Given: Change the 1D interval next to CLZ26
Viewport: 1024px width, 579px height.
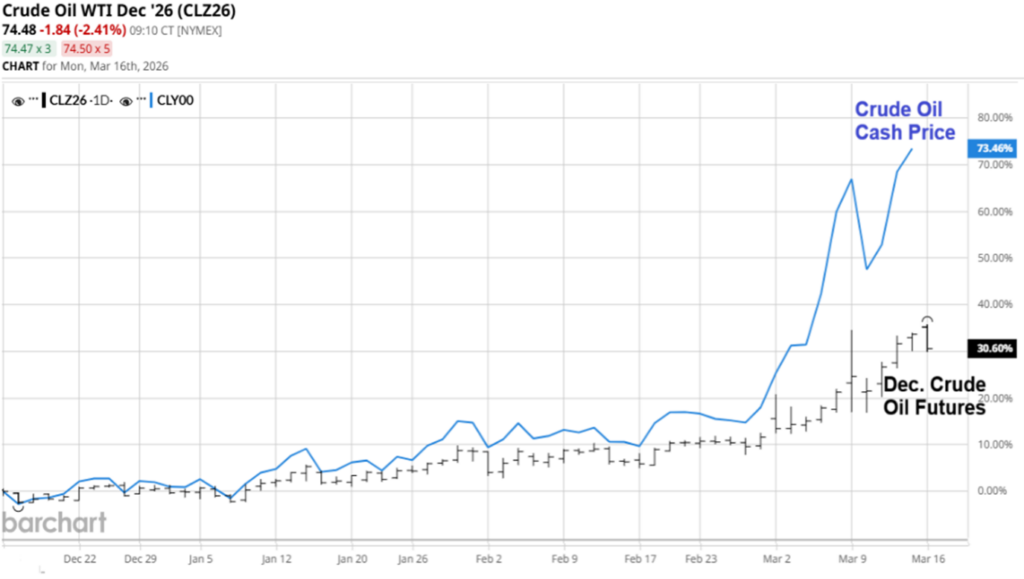Looking at the screenshot, I should pos(100,101).
